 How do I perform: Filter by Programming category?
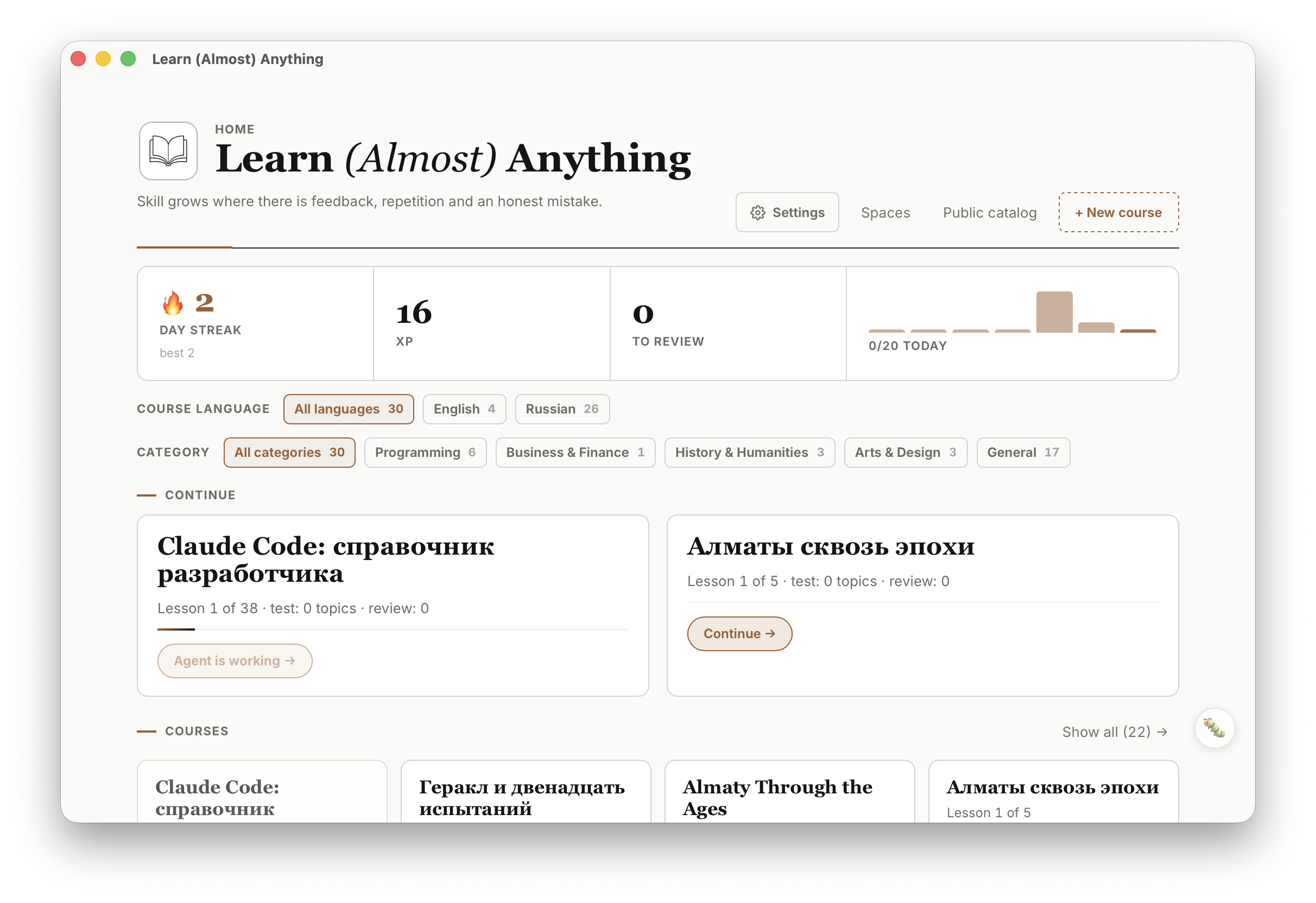(425, 453)
